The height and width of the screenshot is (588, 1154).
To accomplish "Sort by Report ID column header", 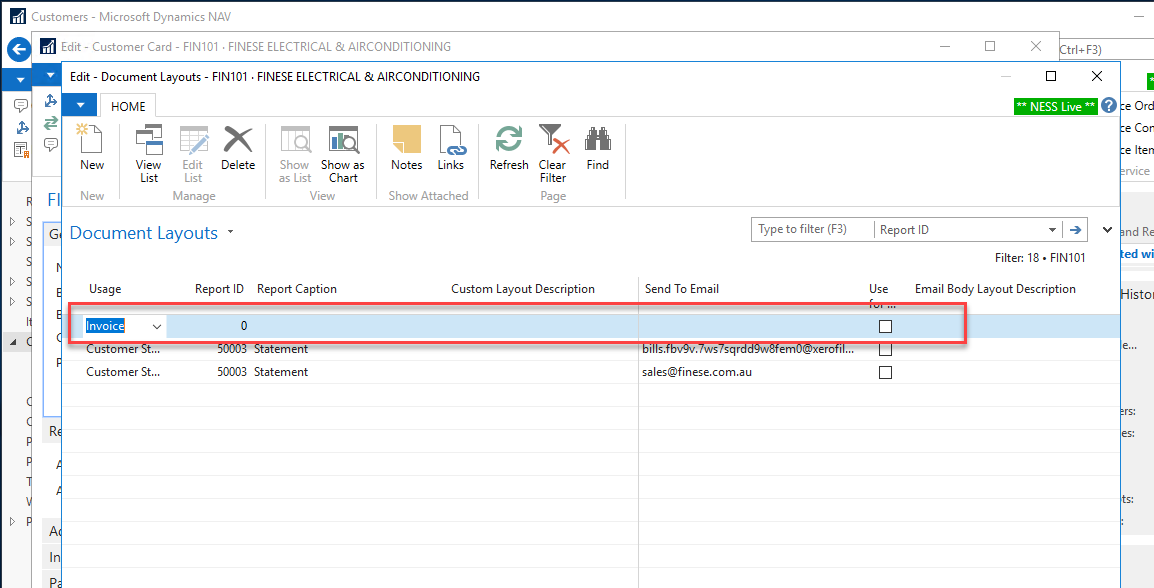I will point(219,289).
